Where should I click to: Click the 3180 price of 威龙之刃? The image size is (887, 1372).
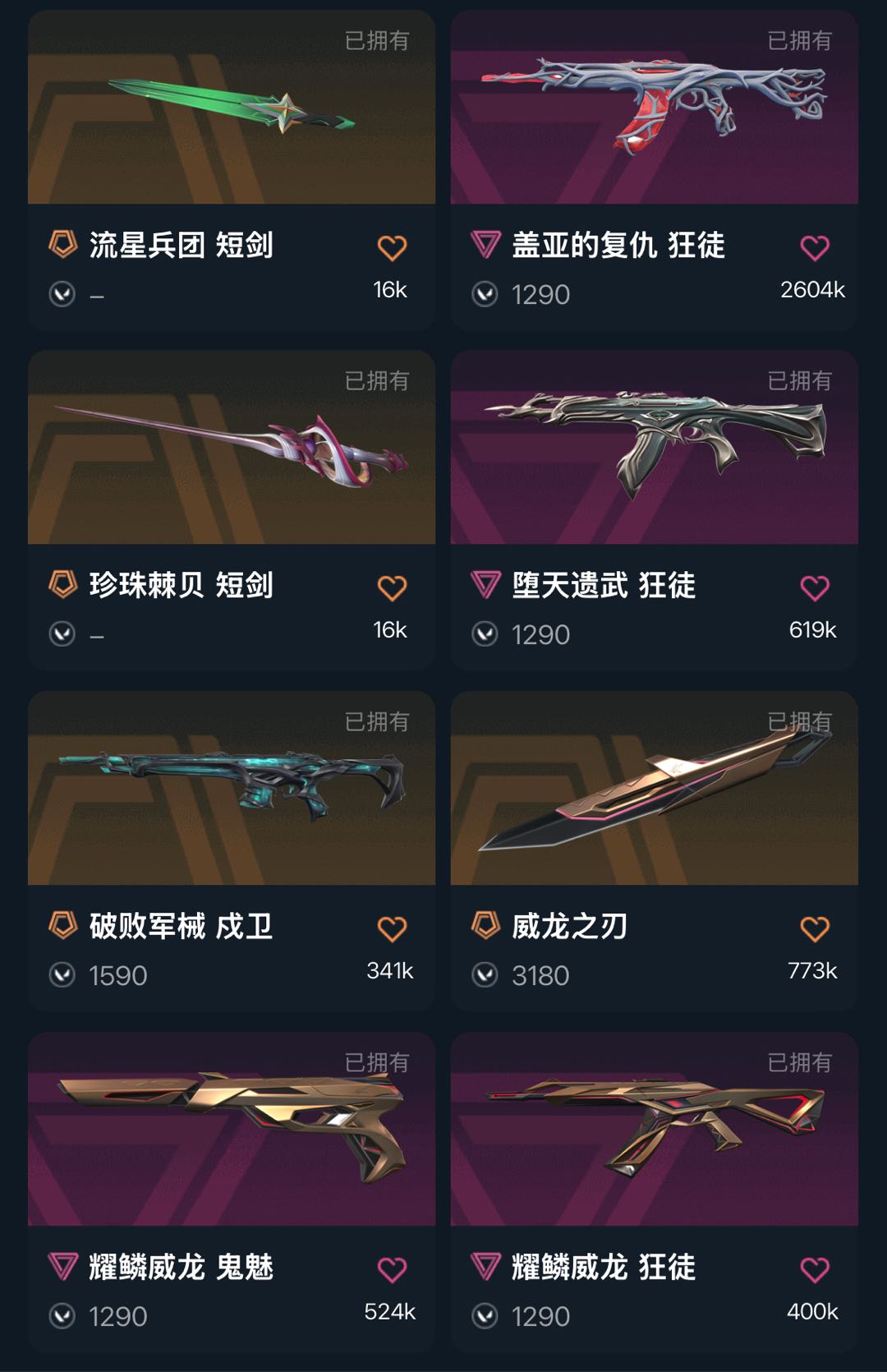coord(540,975)
